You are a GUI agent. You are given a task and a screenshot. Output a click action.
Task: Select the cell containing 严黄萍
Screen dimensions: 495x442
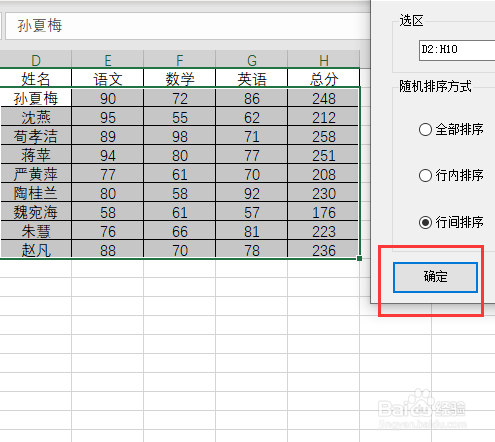(36, 174)
